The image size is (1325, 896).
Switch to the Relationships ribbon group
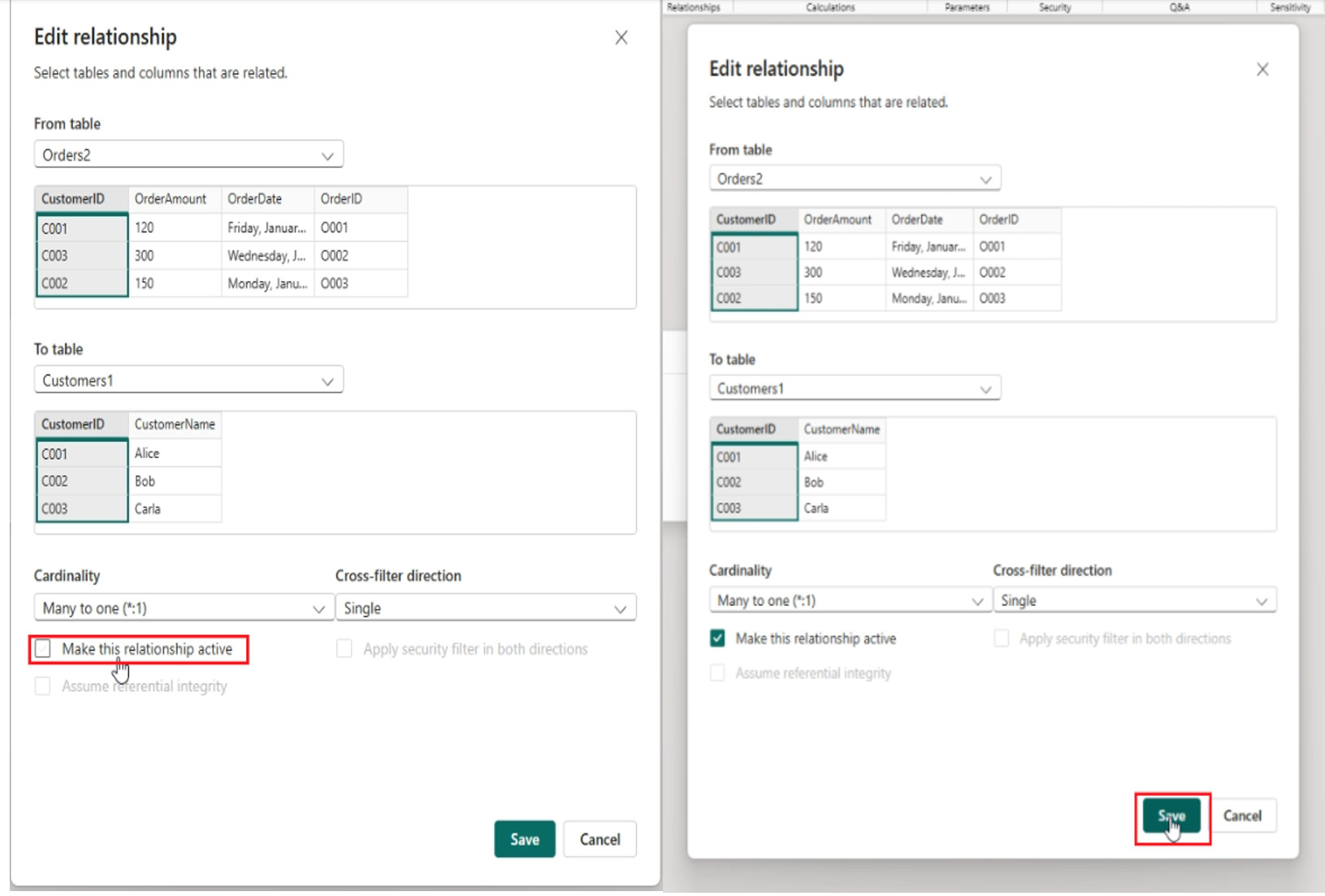tap(694, 7)
